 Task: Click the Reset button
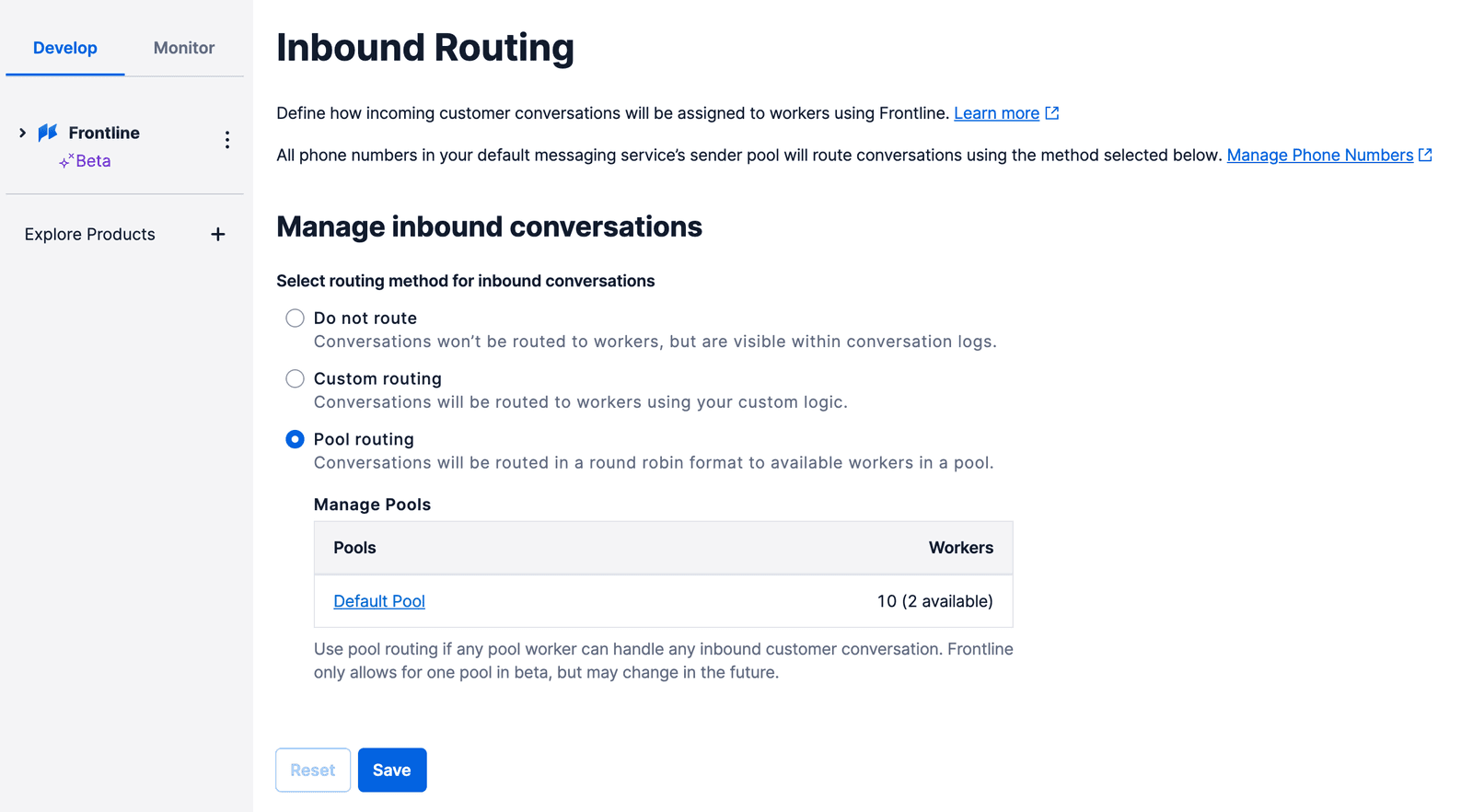pyautogui.click(x=313, y=770)
